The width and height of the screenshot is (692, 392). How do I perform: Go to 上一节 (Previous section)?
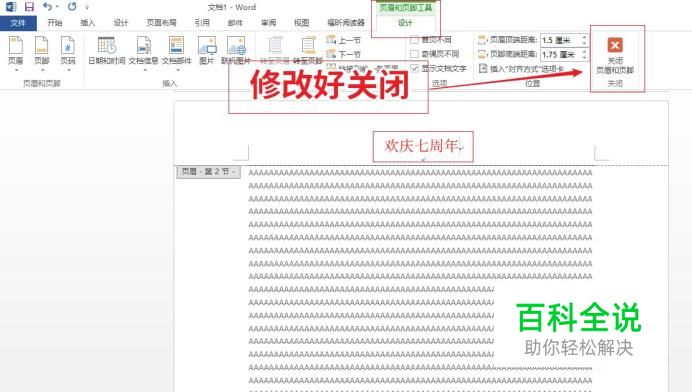pos(343,40)
